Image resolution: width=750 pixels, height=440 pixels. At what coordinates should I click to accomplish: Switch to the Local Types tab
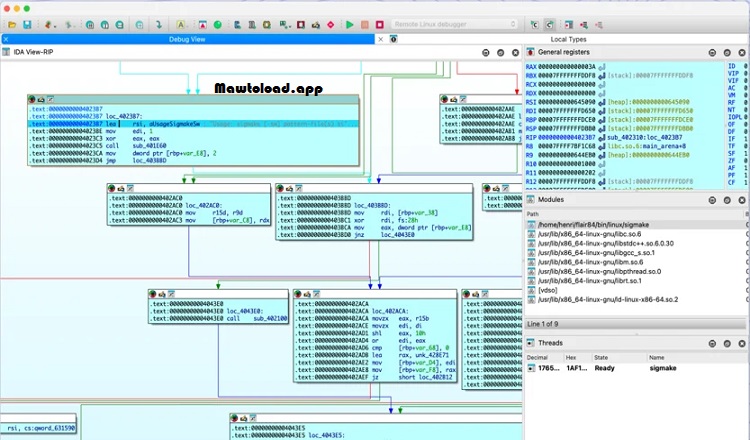coord(568,39)
